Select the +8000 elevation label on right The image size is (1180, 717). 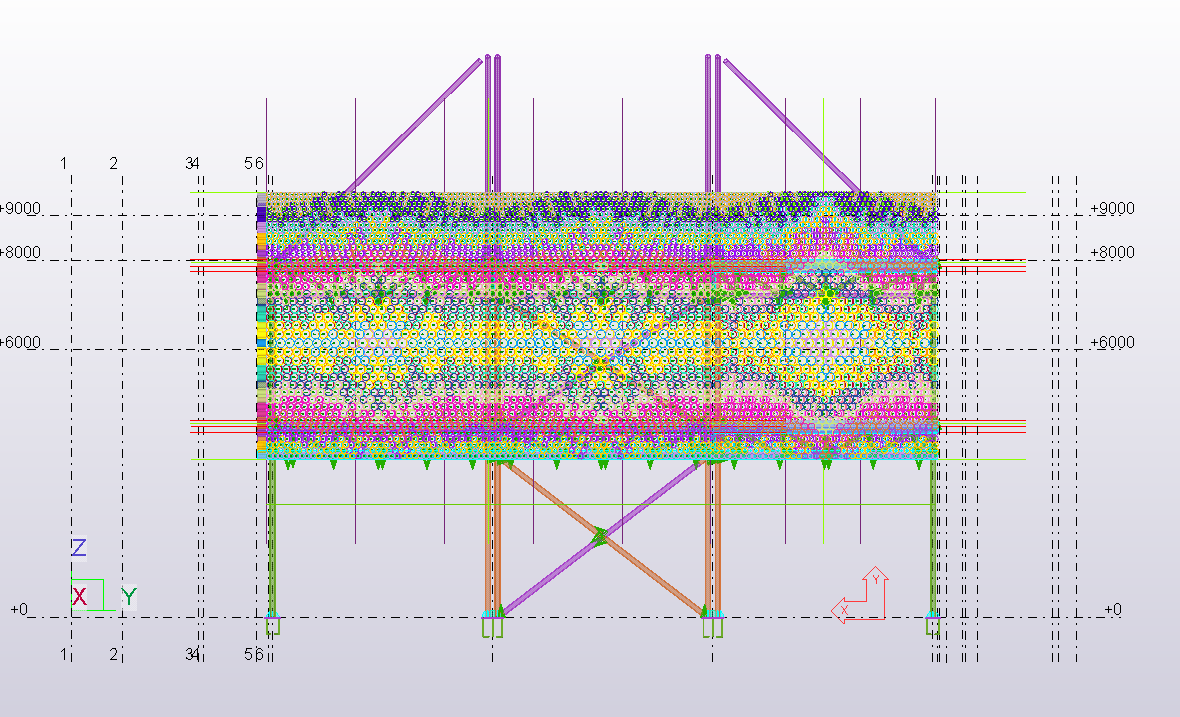point(1112,252)
